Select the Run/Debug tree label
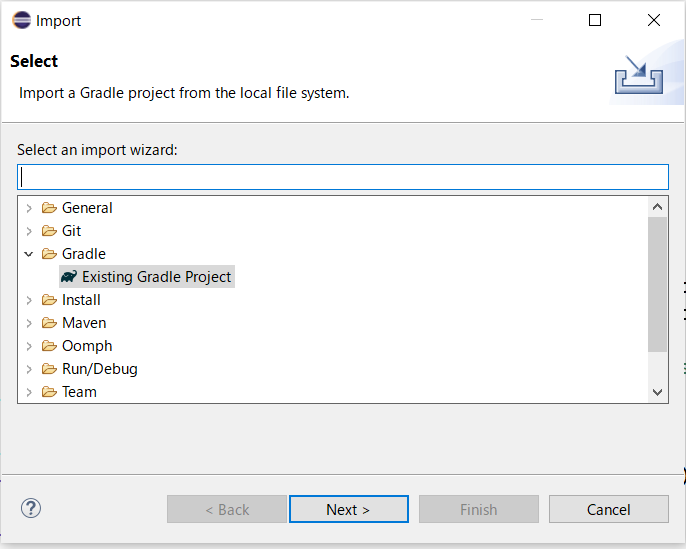The height and width of the screenshot is (549, 686). click(x=100, y=369)
